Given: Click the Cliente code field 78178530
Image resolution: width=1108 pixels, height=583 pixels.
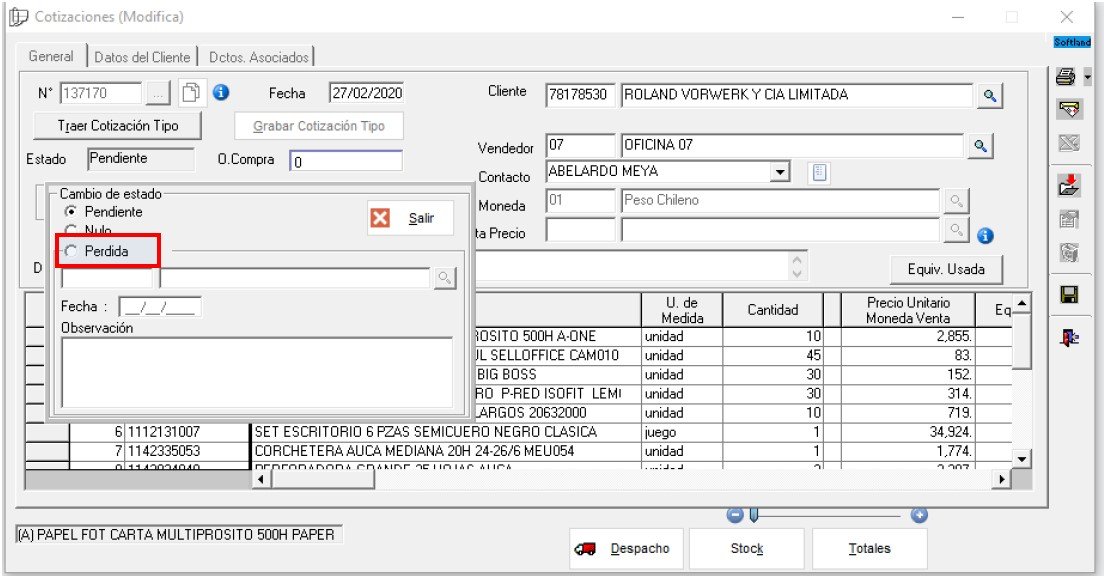Looking at the screenshot, I should [580, 95].
